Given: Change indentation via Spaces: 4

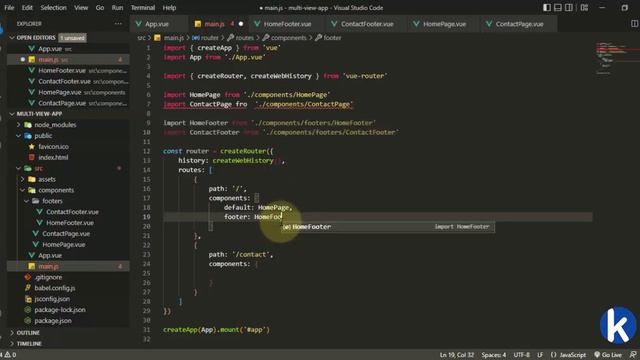Looking at the screenshot, I should tap(493, 355).
